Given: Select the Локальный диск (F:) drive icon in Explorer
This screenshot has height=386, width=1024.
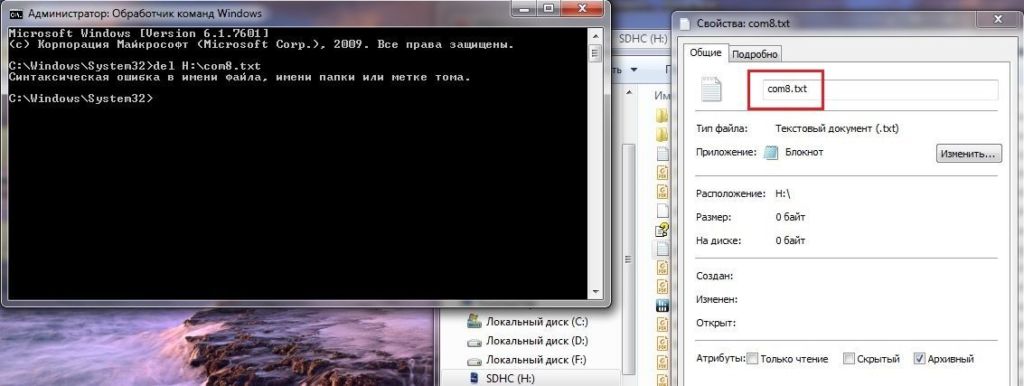Looking at the screenshot, I should (474, 360).
